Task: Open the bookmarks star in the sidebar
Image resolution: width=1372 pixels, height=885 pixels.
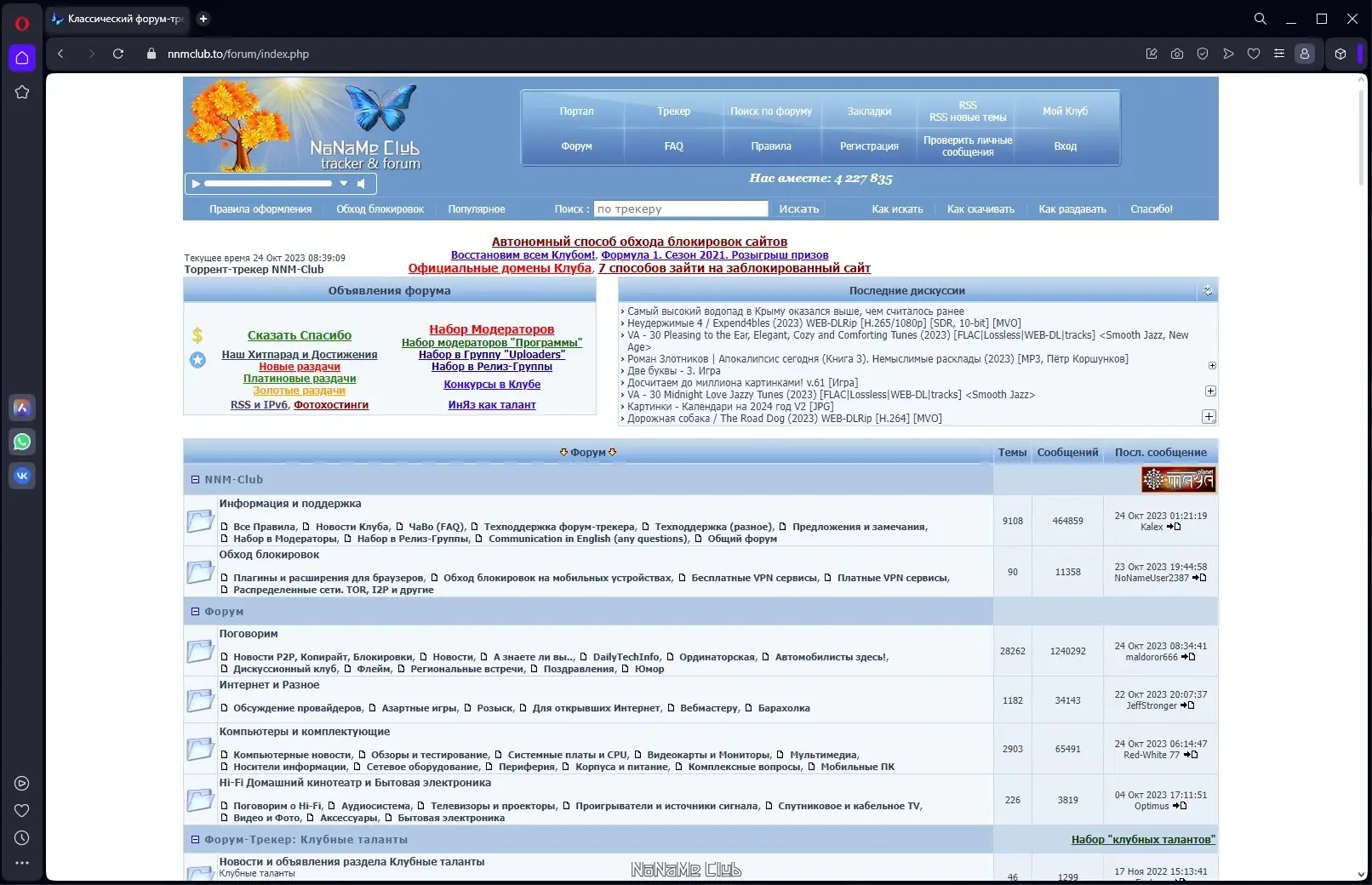Action: 22,92
